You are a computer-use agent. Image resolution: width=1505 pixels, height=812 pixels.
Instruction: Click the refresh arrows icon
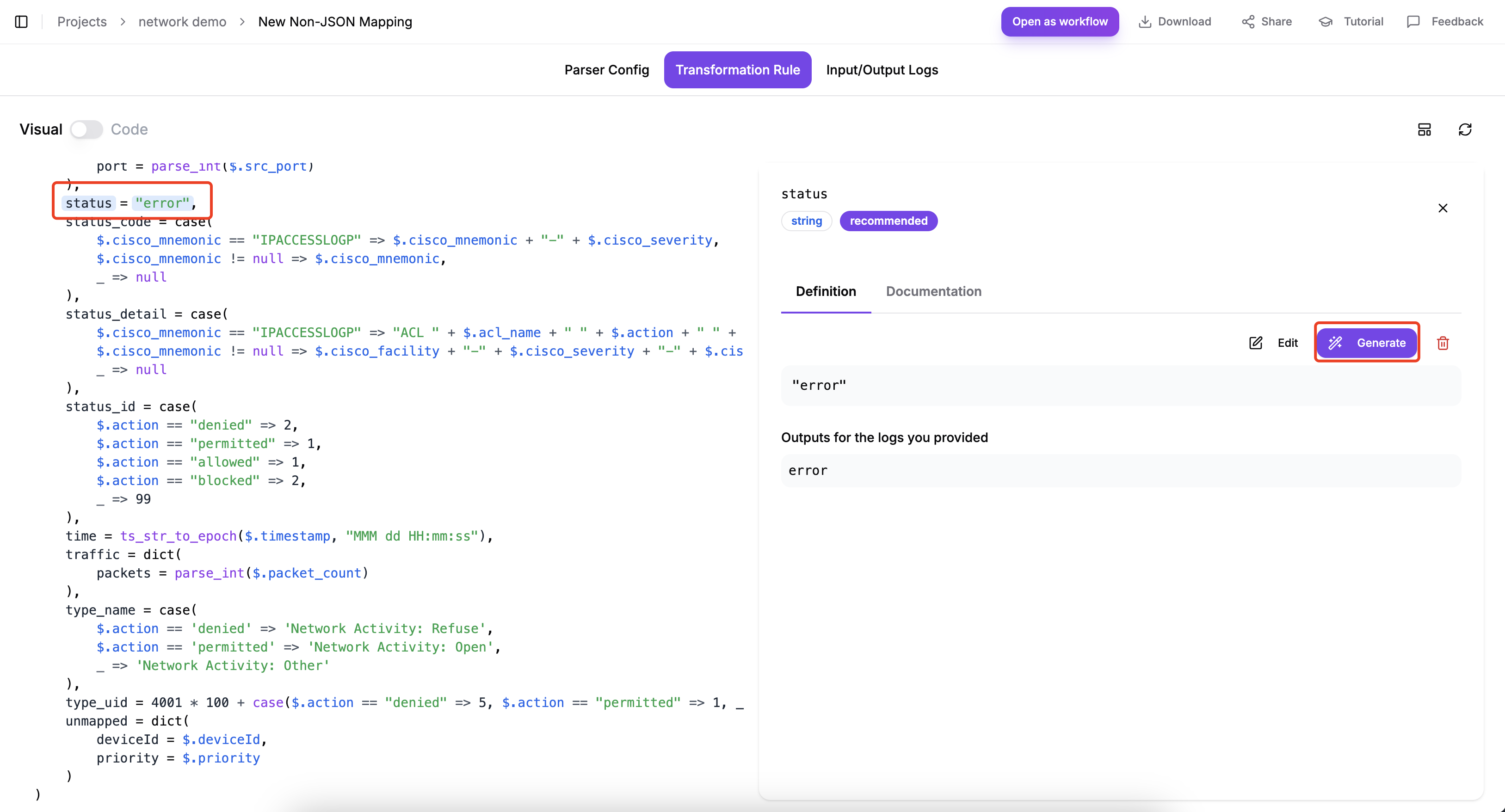click(1465, 129)
